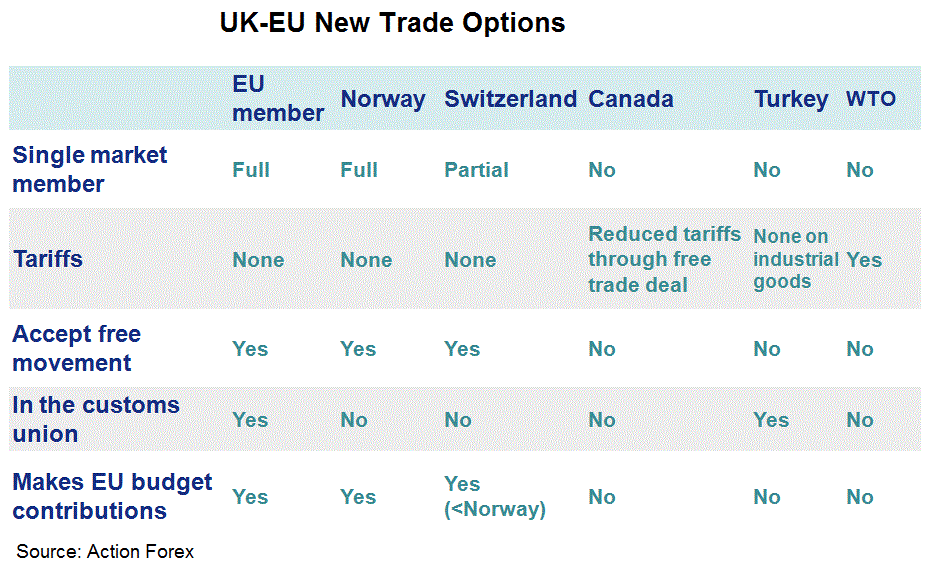Click Turkey's 'Yes' customs union cell

pyautogui.click(x=770, y=420)
